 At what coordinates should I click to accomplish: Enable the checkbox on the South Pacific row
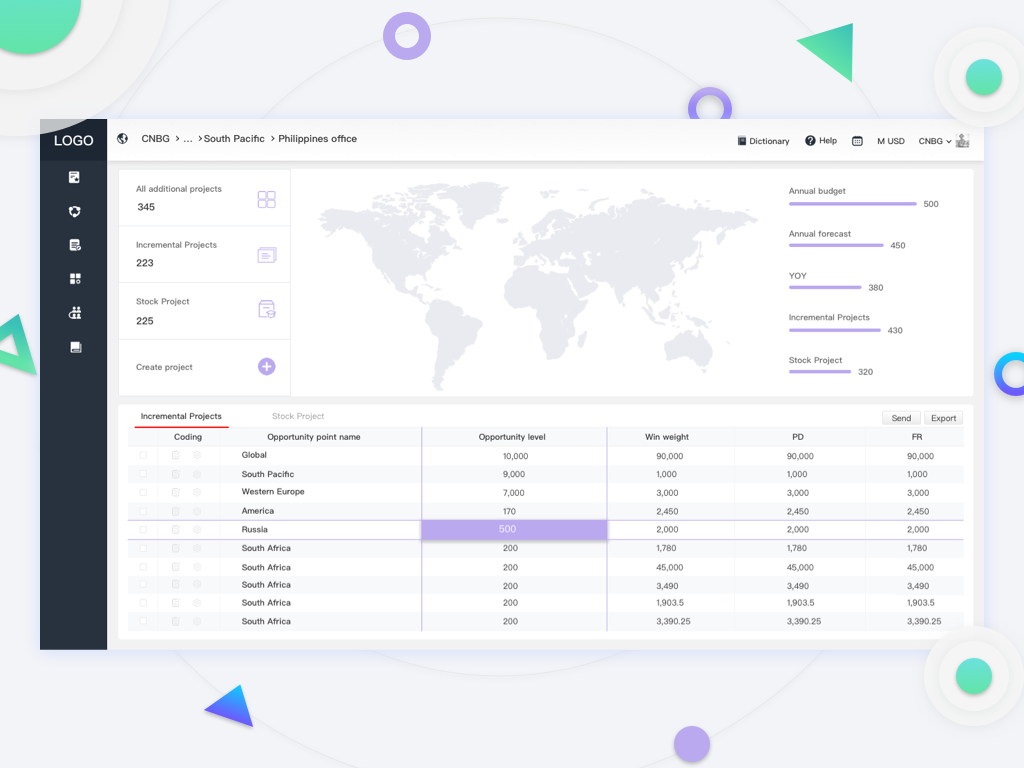[x=143, y=473]
